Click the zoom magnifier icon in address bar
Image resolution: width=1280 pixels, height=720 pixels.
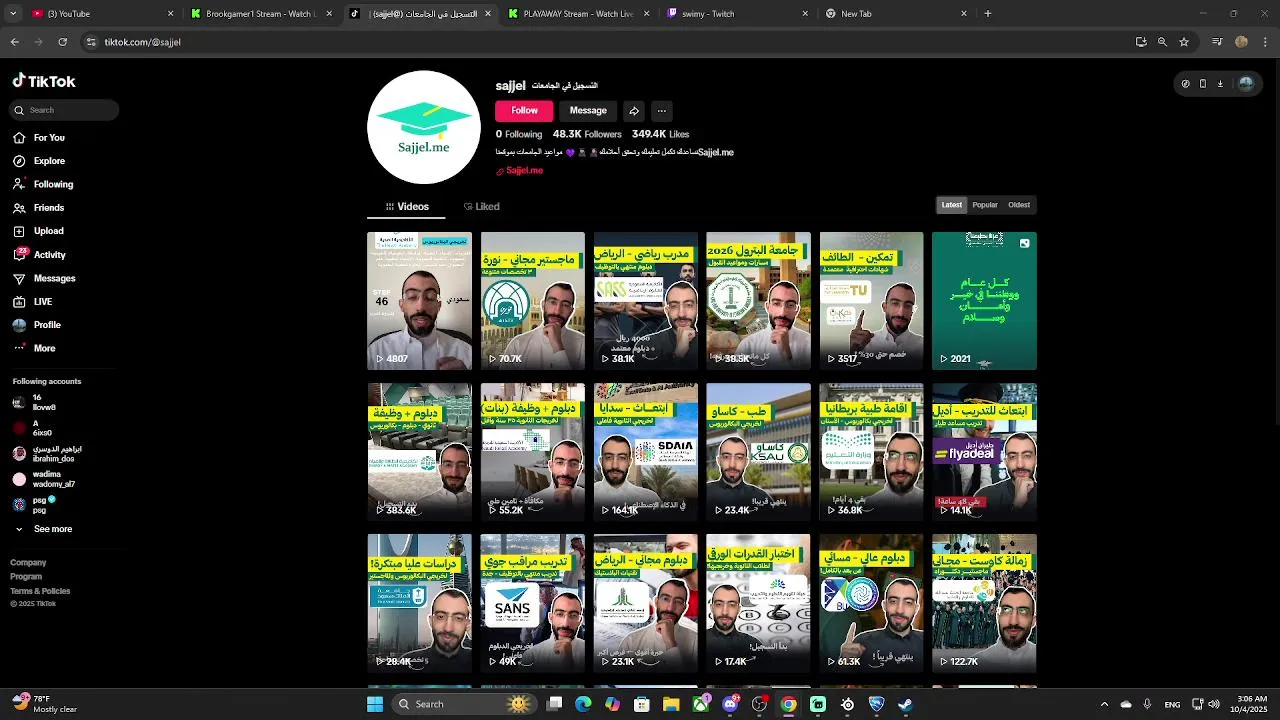click(1162, 42)
